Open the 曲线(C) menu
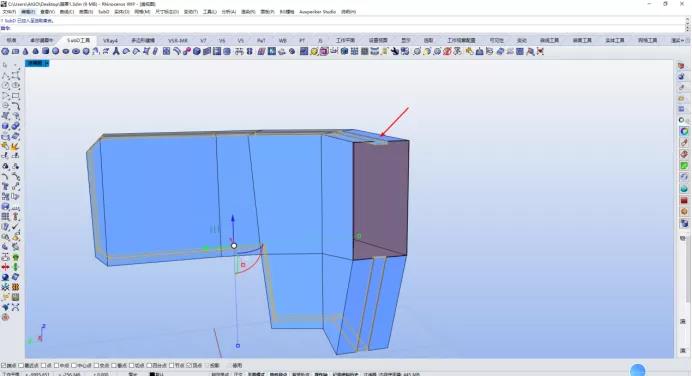 pyautogui.click(x=66, y=11)
